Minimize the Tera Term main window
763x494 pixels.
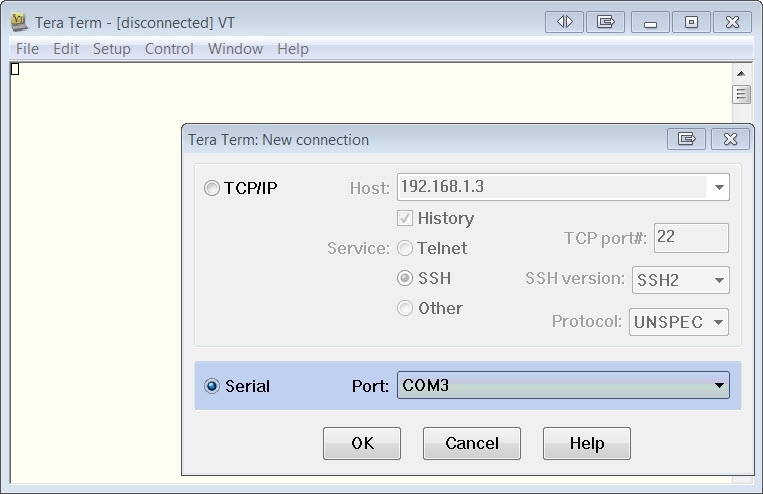[x=650, y=21]
